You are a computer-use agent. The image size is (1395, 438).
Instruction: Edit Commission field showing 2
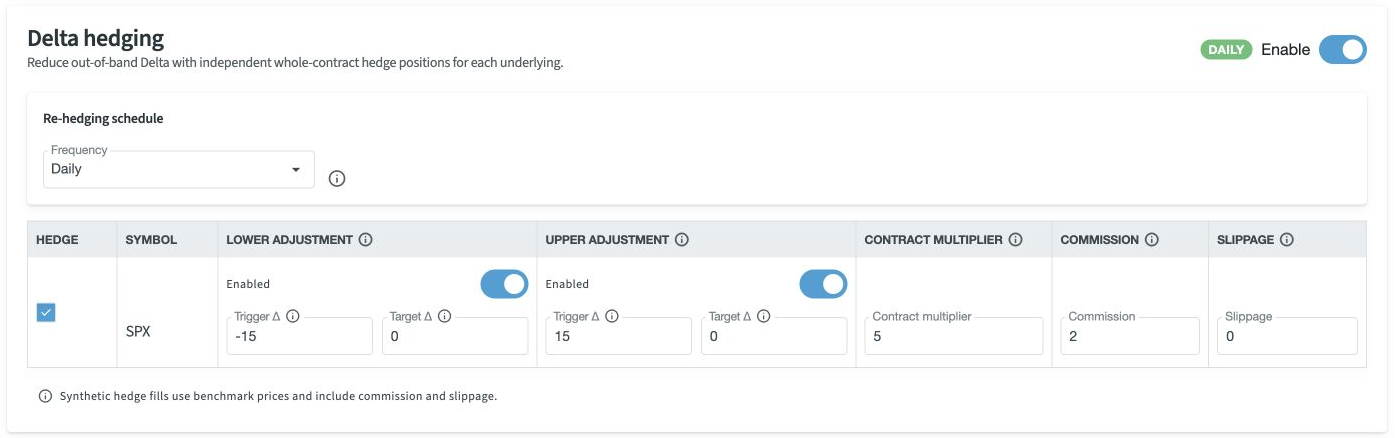coord(1130,336)
